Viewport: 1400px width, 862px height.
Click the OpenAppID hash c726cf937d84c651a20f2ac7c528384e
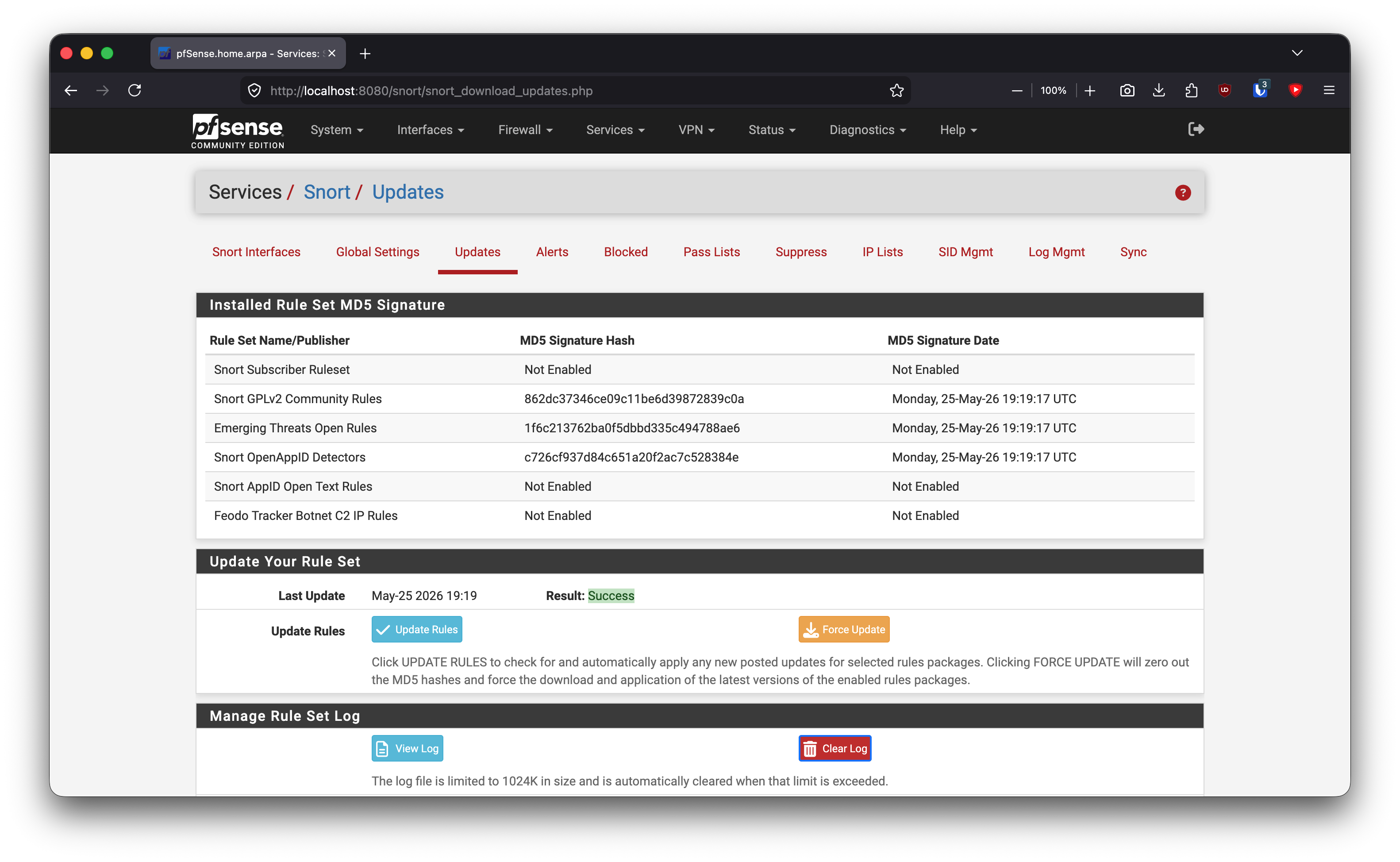(631, 457)
